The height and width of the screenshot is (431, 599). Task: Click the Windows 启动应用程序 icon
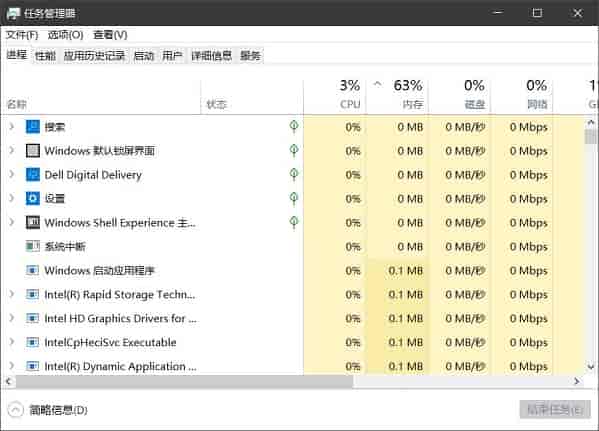[32, 270]
